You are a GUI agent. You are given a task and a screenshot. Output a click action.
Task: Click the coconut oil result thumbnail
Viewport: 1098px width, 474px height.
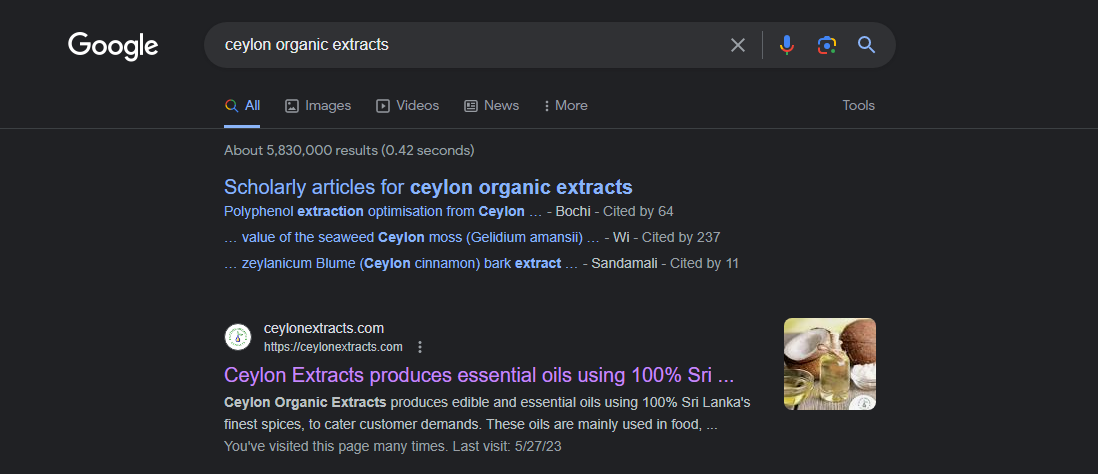coord(830,364)
